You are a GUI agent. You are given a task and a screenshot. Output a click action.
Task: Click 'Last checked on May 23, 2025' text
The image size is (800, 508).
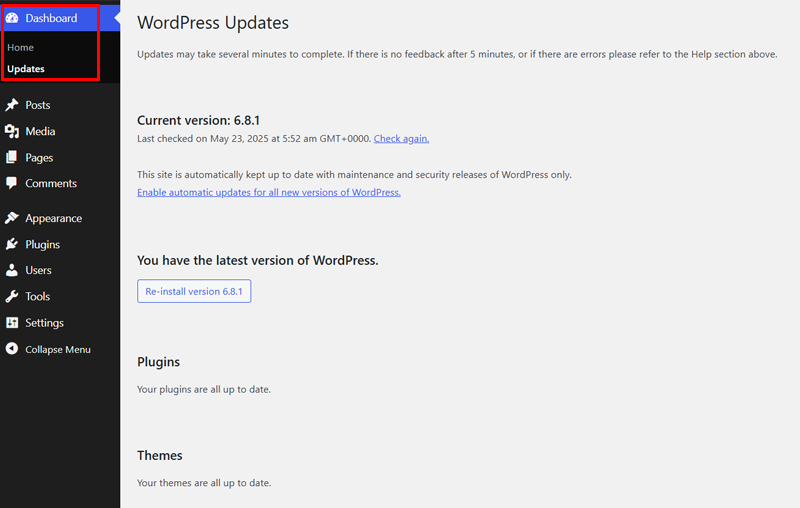coord(254,139)
